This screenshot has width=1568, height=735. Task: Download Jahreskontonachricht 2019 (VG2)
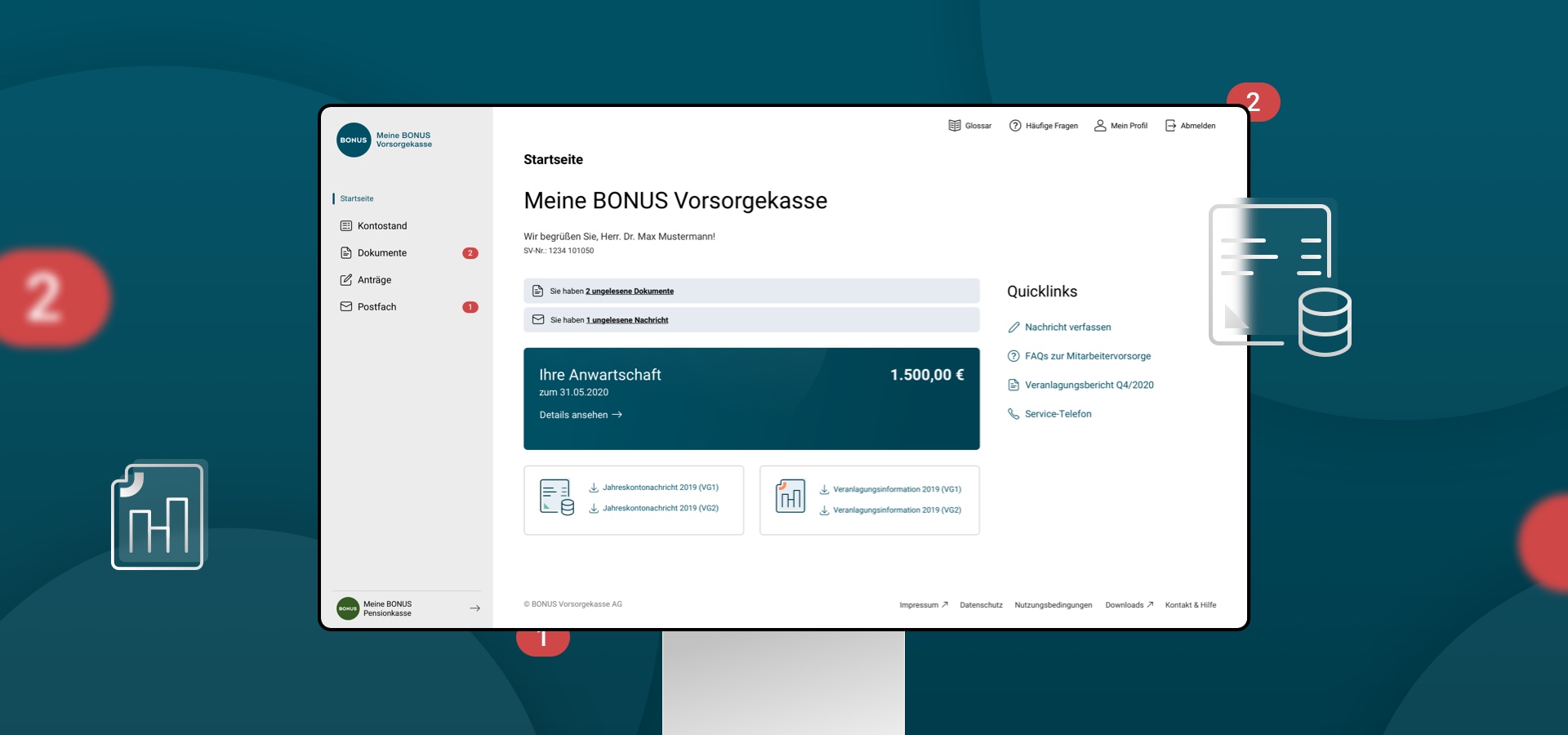(x=661, y=508)
